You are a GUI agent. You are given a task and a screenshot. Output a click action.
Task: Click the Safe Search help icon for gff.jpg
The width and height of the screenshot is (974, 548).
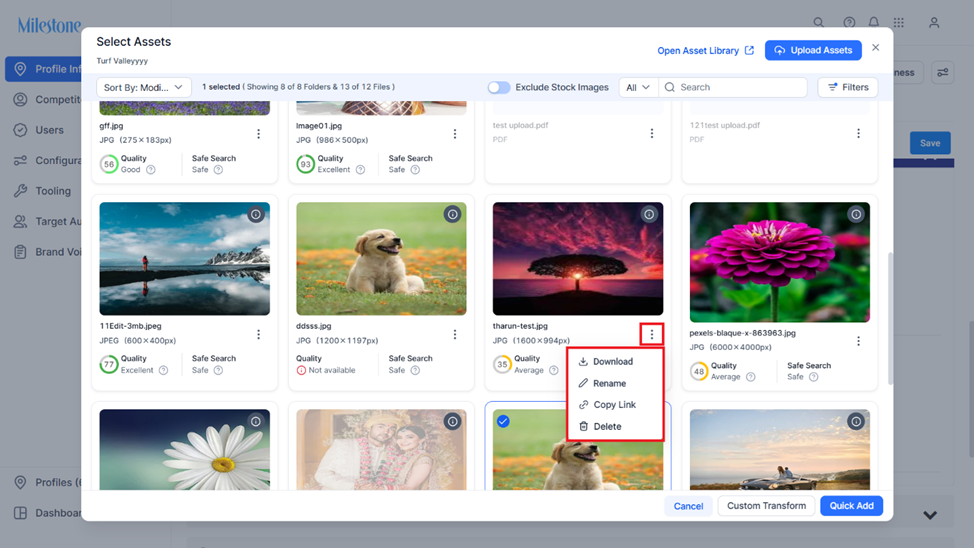coord(218,170)
